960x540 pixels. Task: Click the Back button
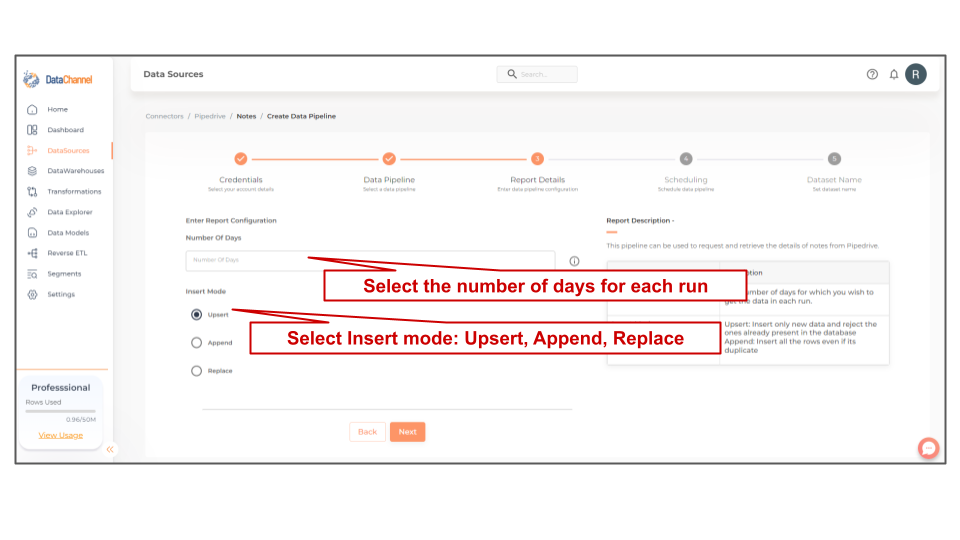(367, 432)
